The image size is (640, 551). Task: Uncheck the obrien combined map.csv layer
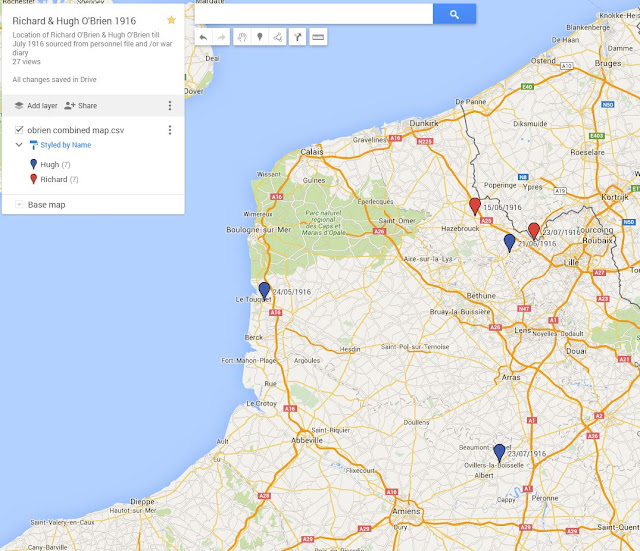tap(19, 130)
